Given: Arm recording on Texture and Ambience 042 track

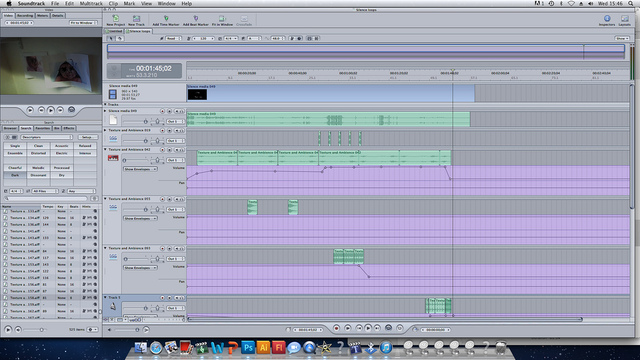Looking at the screenshot, I should click(x=162, y=150).
